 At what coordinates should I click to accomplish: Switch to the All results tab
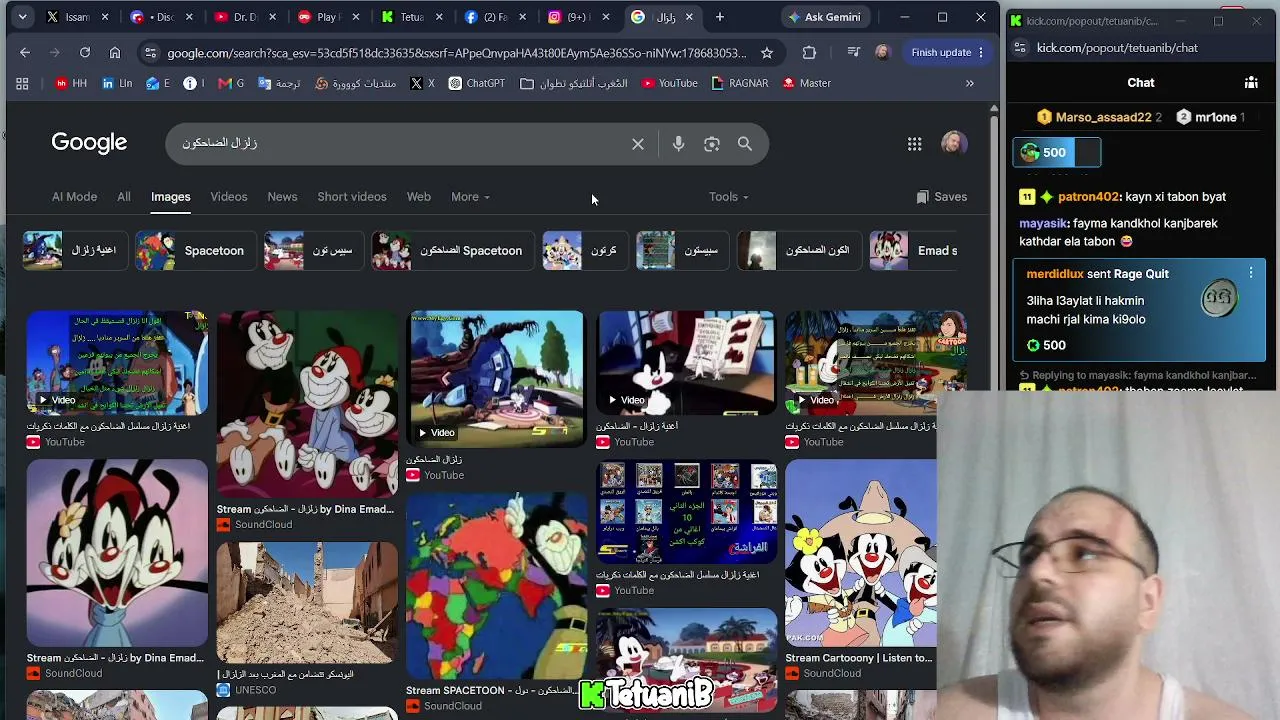(x=124, y=197)
